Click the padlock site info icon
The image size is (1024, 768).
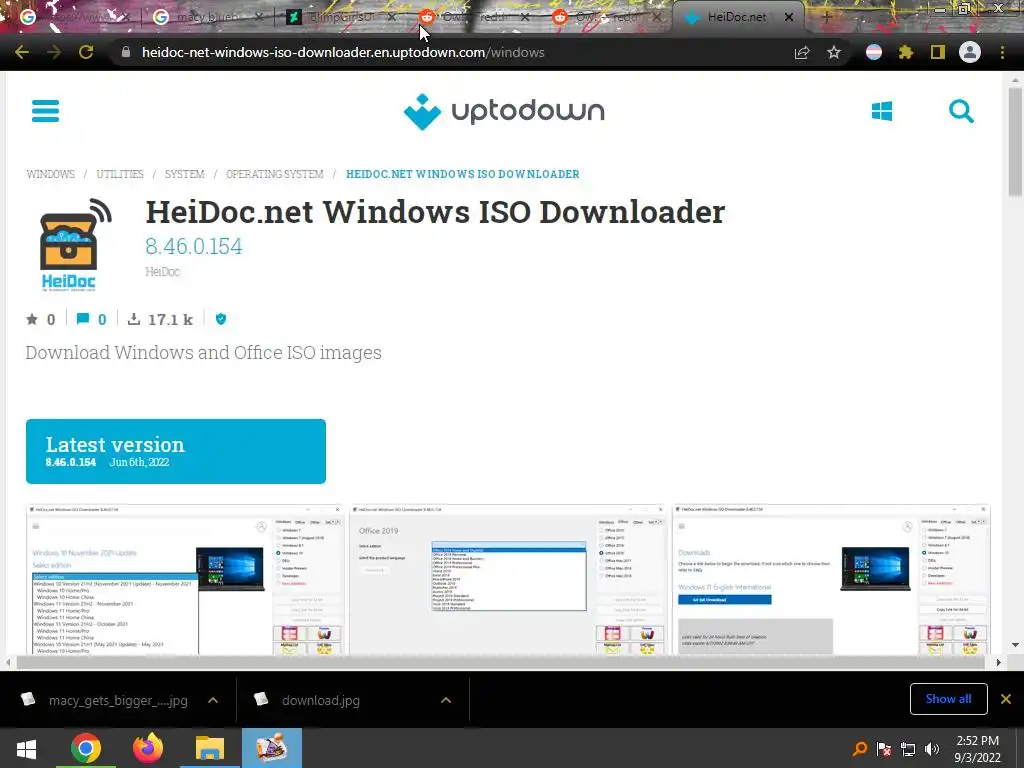125,52
